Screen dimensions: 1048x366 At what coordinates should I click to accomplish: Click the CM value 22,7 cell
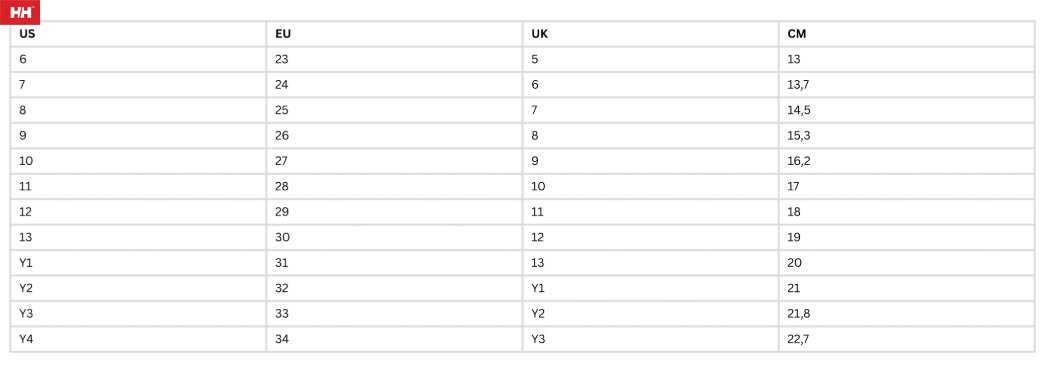[907, 339]
